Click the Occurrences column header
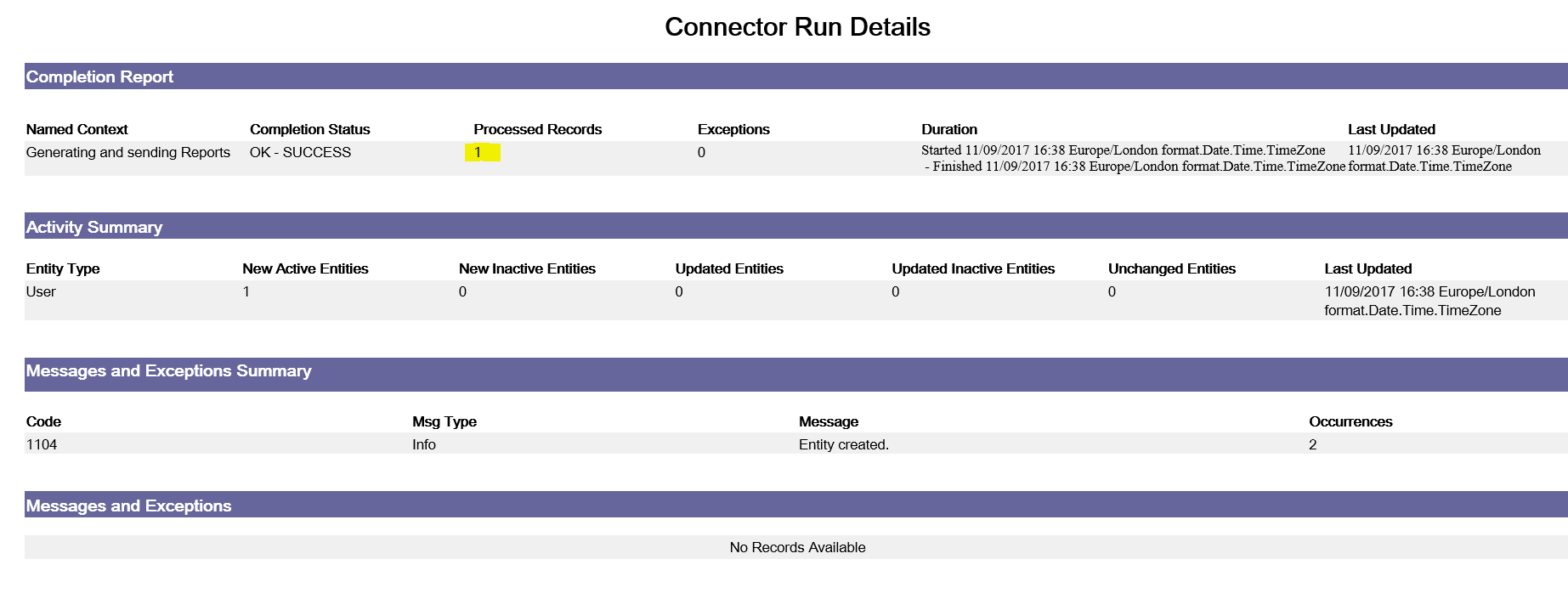The image size is (1568, 593). tap(1350, 421)
